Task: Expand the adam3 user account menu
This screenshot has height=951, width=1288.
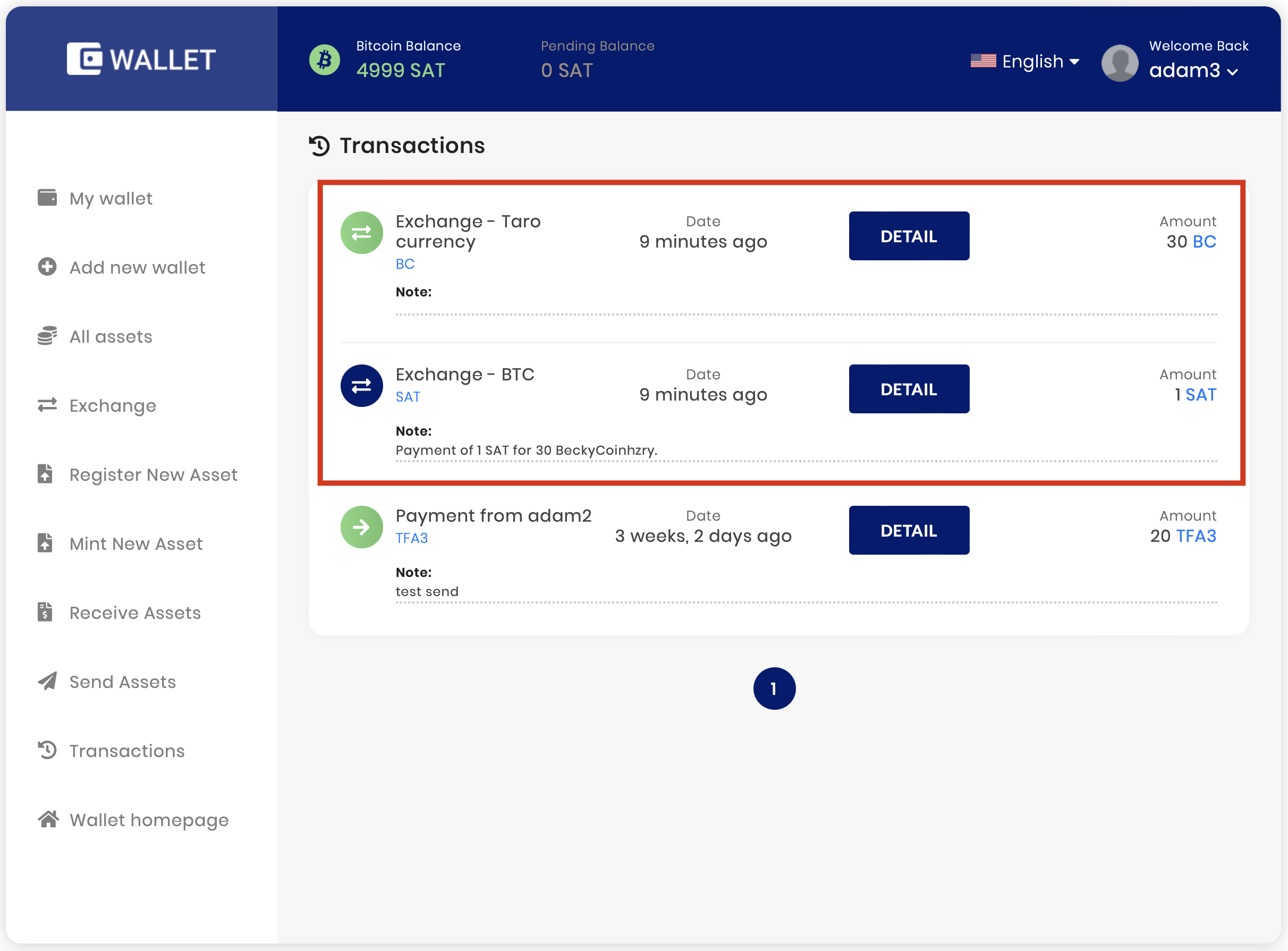Action: point(1193,71)
